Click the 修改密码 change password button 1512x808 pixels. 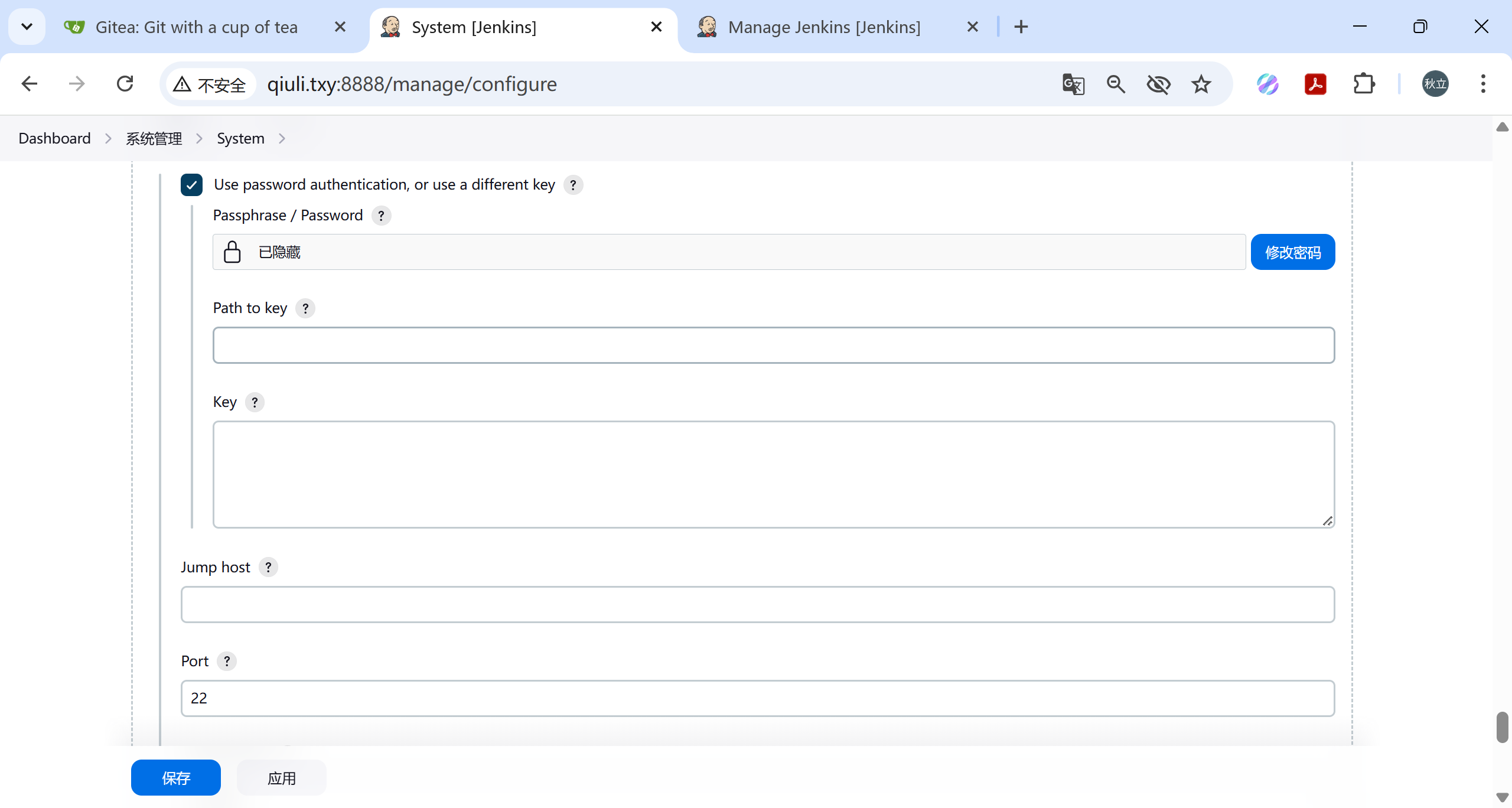point(1292,252)
